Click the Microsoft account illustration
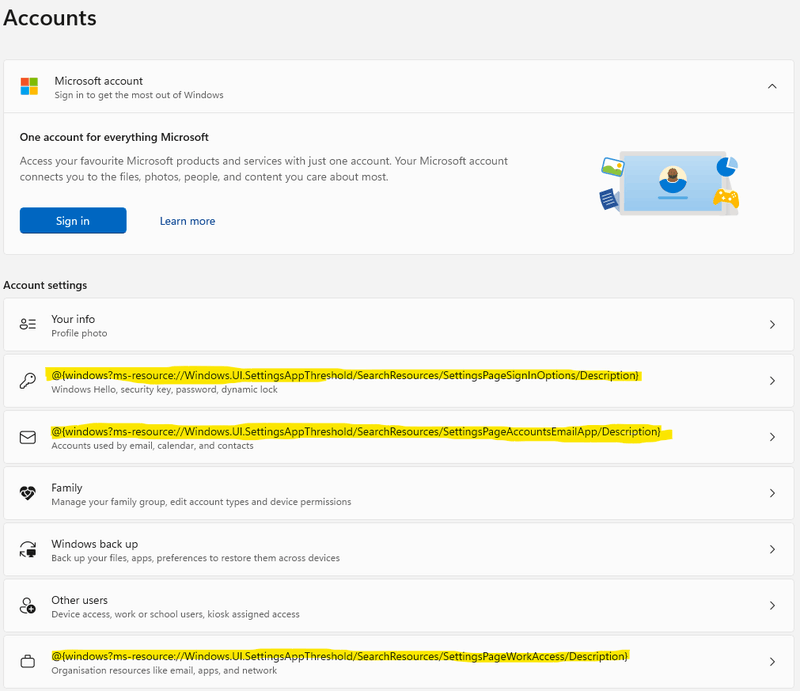800x691 pixels. pos(669,183)
